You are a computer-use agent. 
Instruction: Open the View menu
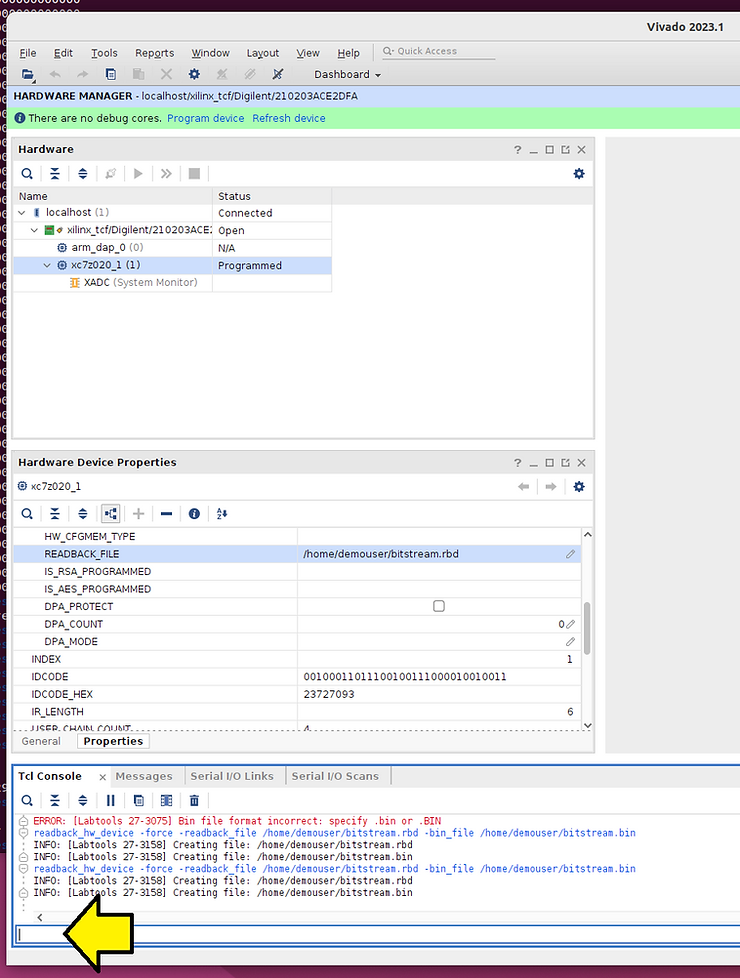[x=308, y=53]
